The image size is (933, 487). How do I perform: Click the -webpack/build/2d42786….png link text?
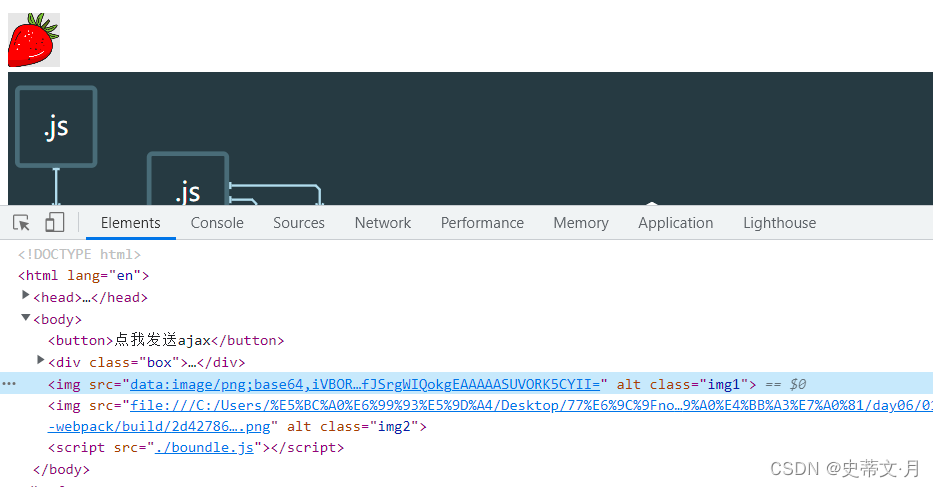159,427
